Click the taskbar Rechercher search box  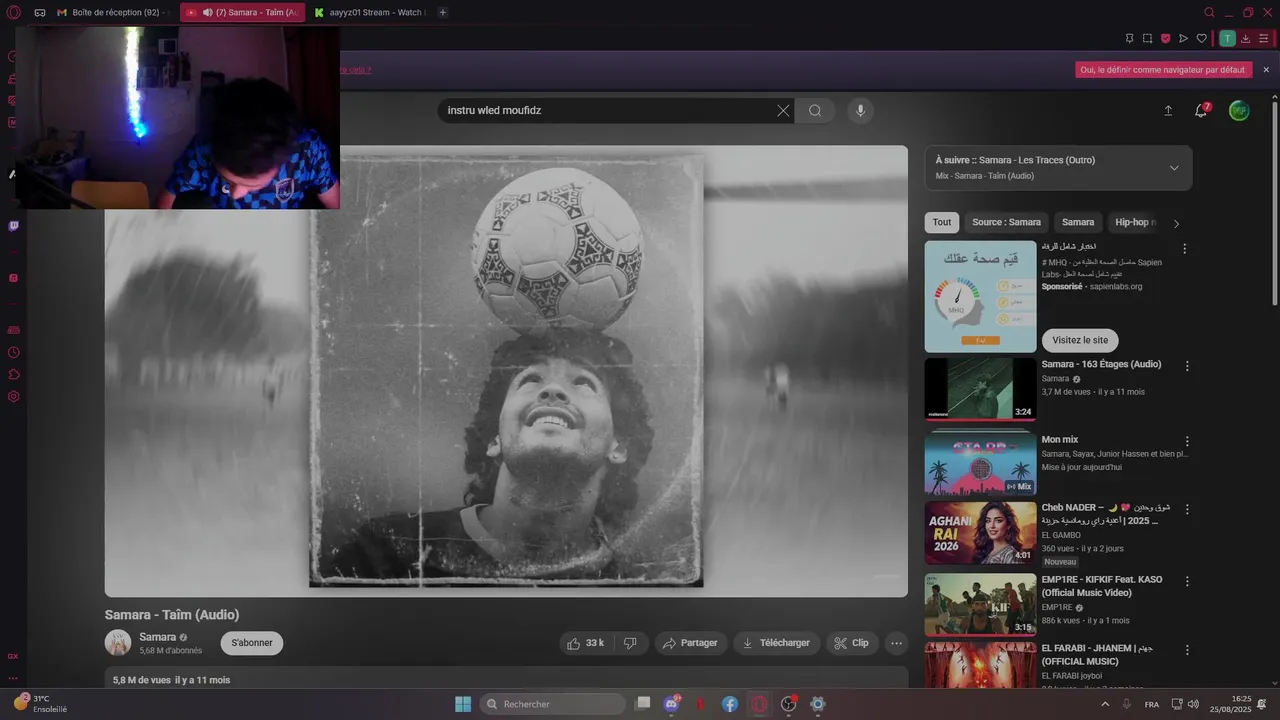553,704
